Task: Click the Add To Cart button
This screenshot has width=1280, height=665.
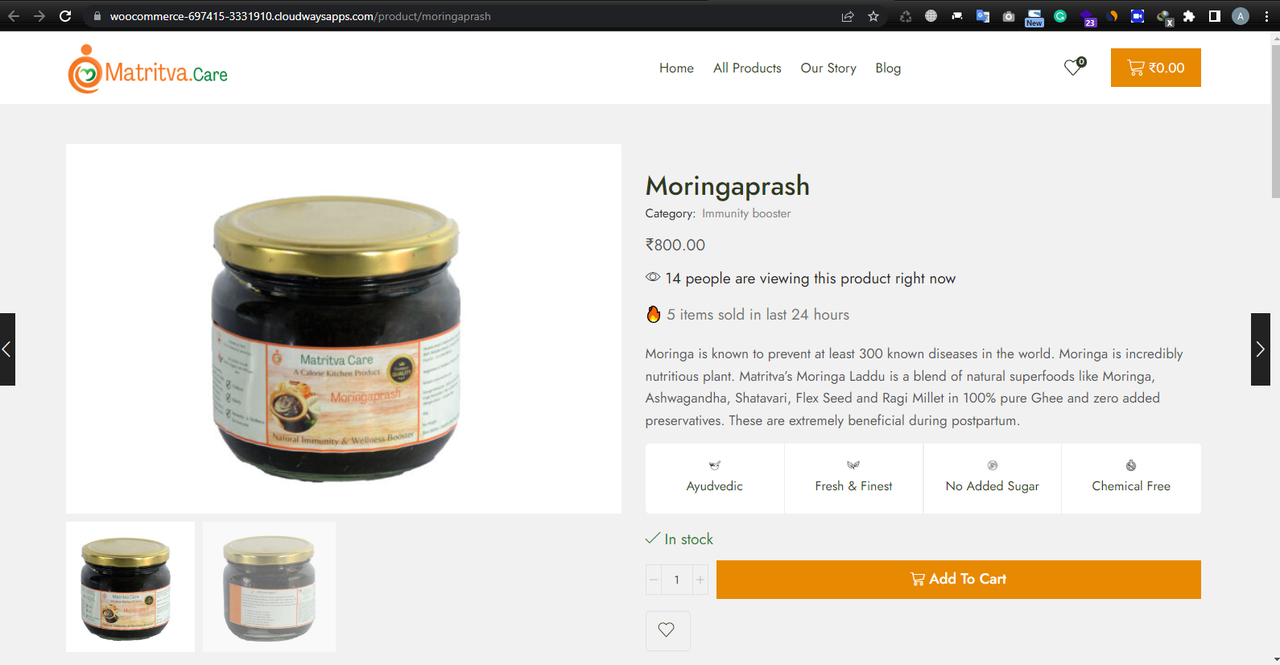Action: tap(958, 579)
